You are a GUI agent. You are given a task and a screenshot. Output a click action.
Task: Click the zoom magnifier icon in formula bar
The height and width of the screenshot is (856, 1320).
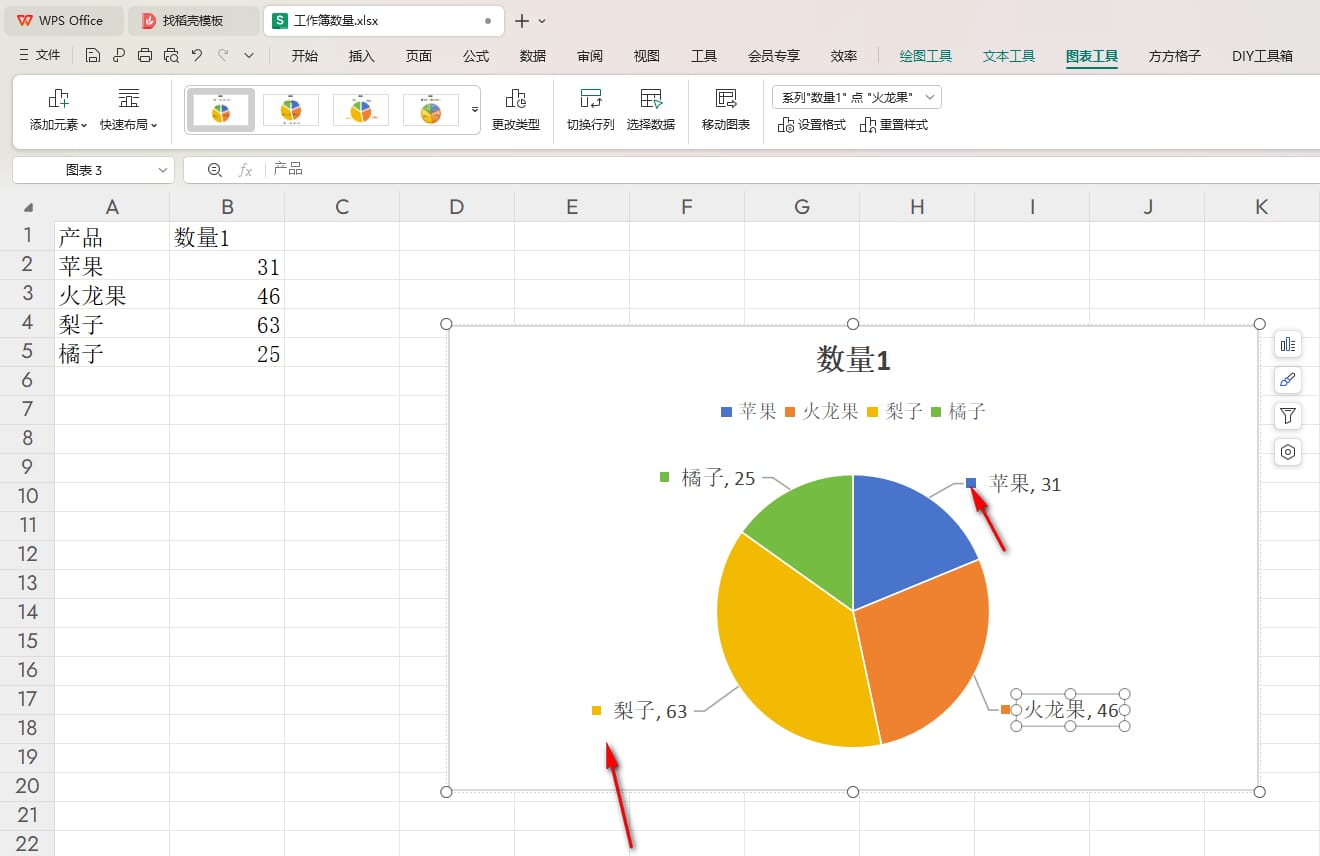coord(214,170)
